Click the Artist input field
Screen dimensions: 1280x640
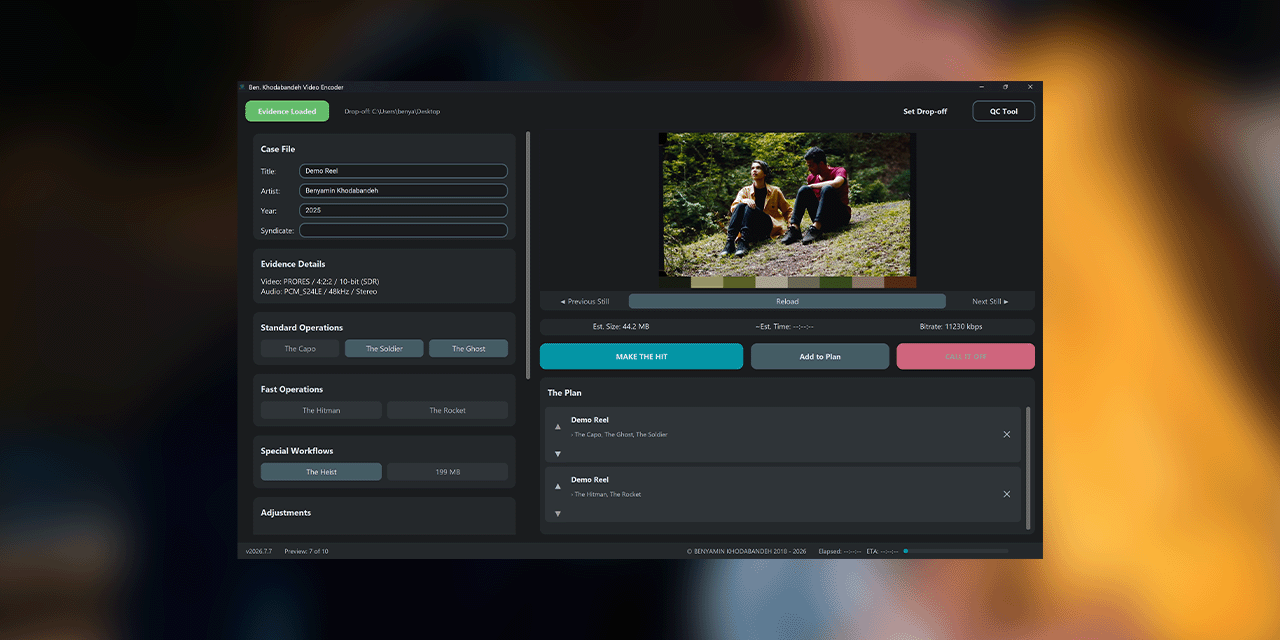coord(403,190)
